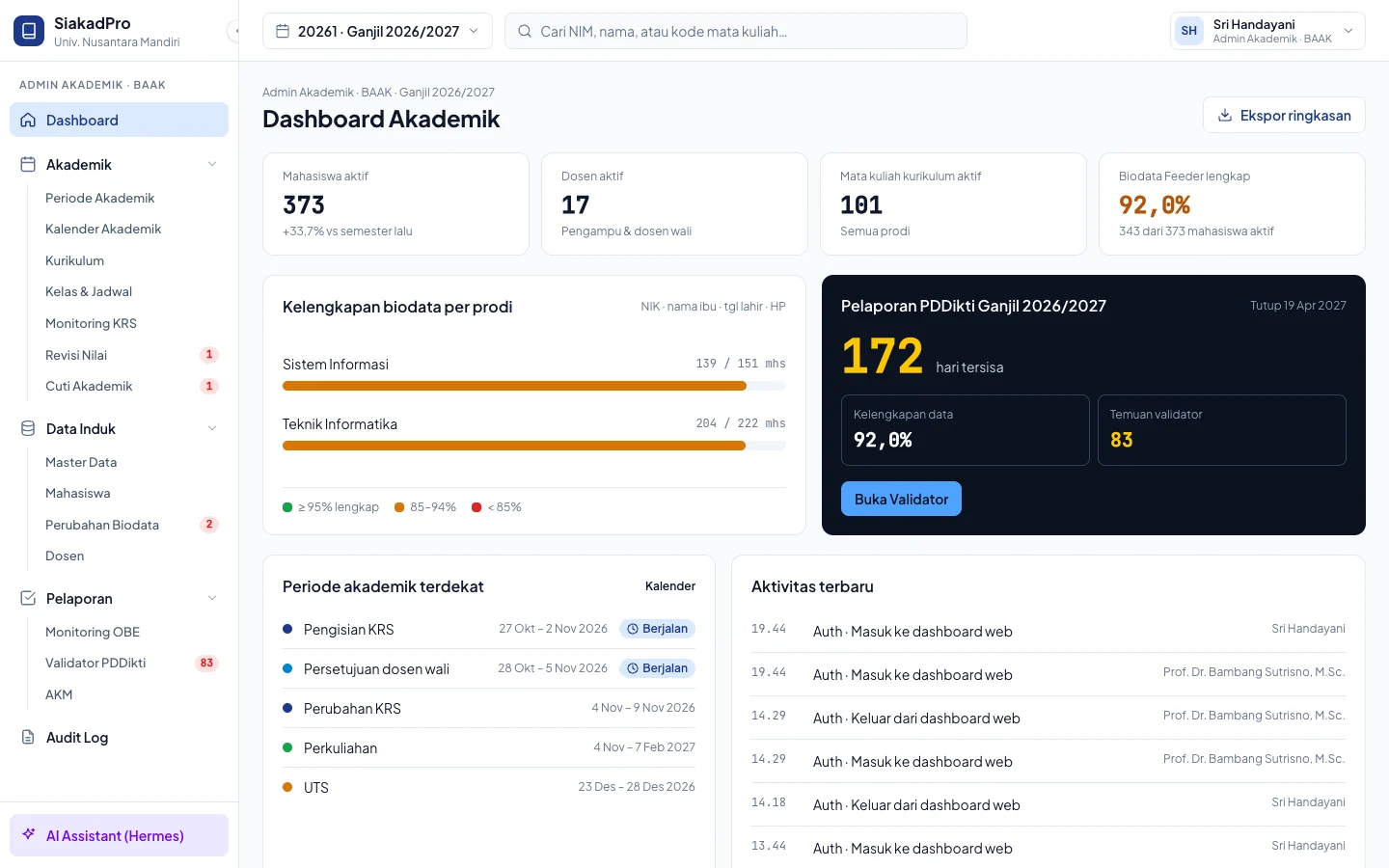Viewport: 1389px width, 868px height.
Task: Click the download icon on Ekspor ringkasan
Action: [x=1225, y=116]
